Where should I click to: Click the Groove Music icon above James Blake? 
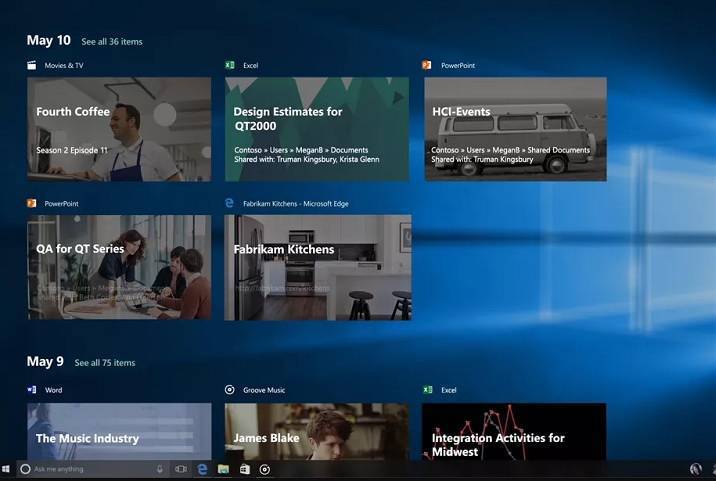230,390
